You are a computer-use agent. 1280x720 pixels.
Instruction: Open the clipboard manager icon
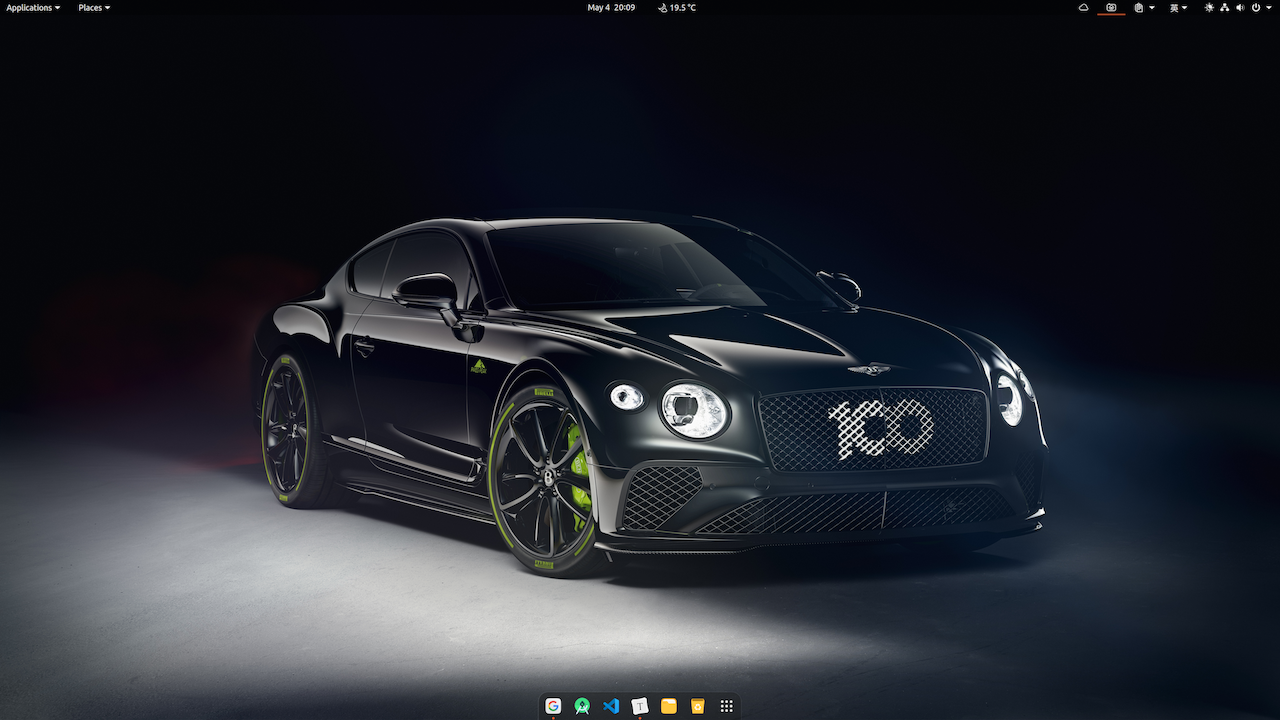[1139, 7]
